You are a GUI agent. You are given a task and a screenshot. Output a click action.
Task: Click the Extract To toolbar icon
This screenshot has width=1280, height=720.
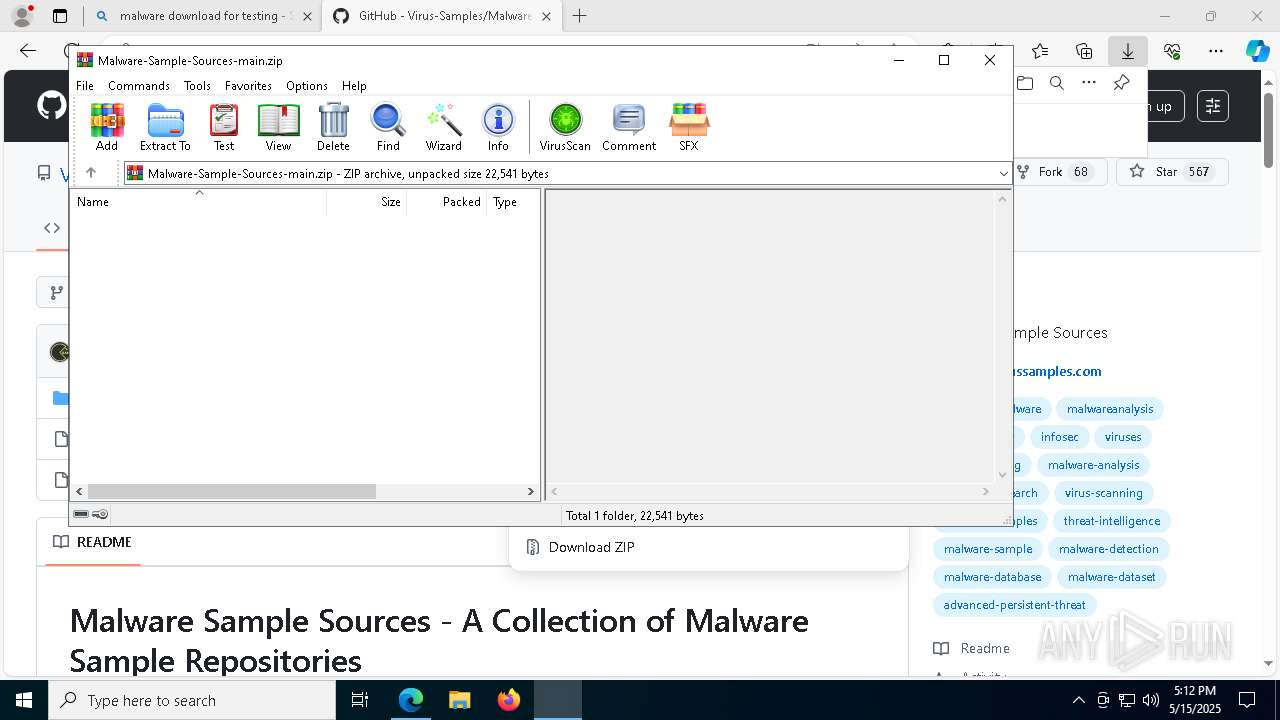pos(165,127)
